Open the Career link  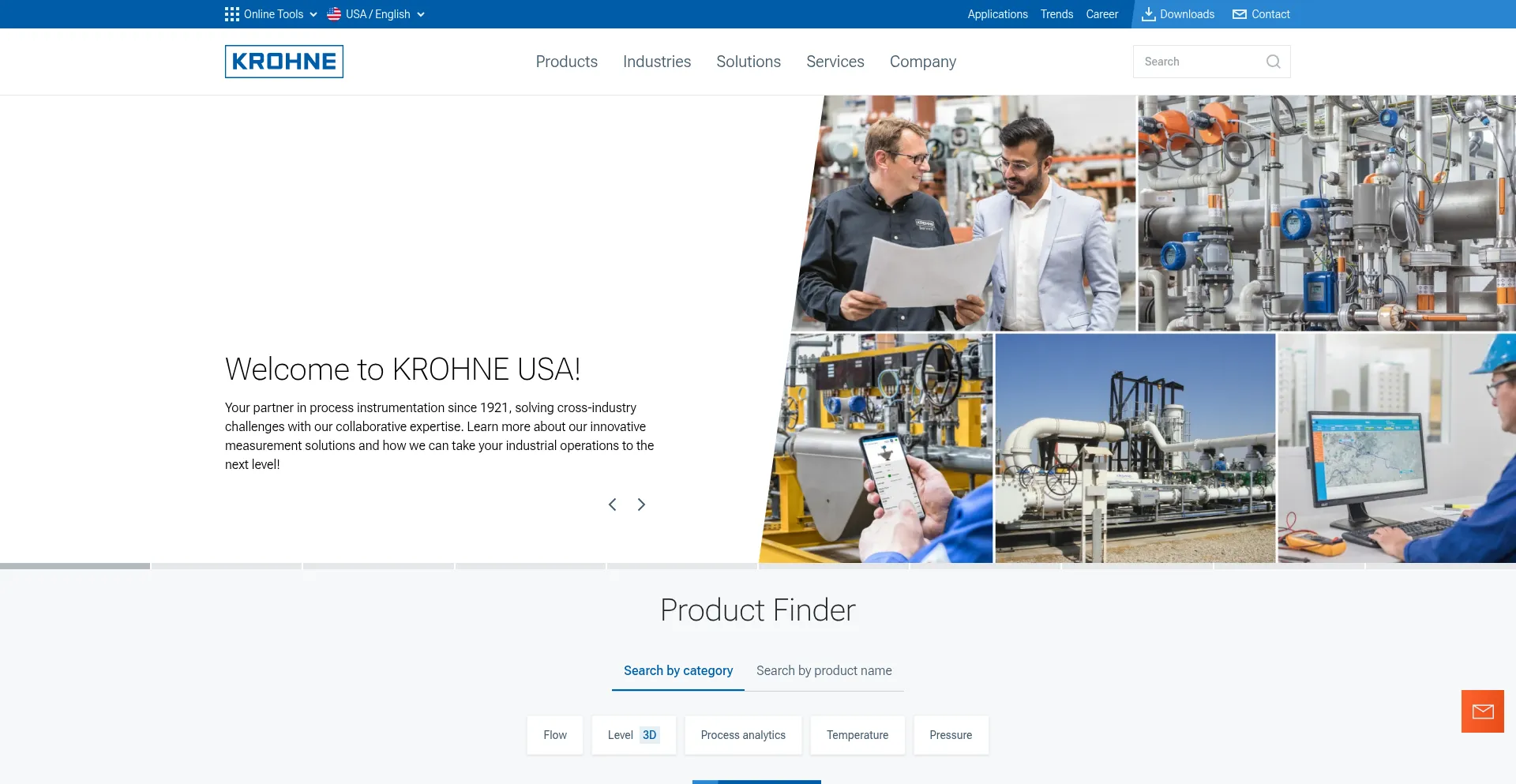[1101, 14]
